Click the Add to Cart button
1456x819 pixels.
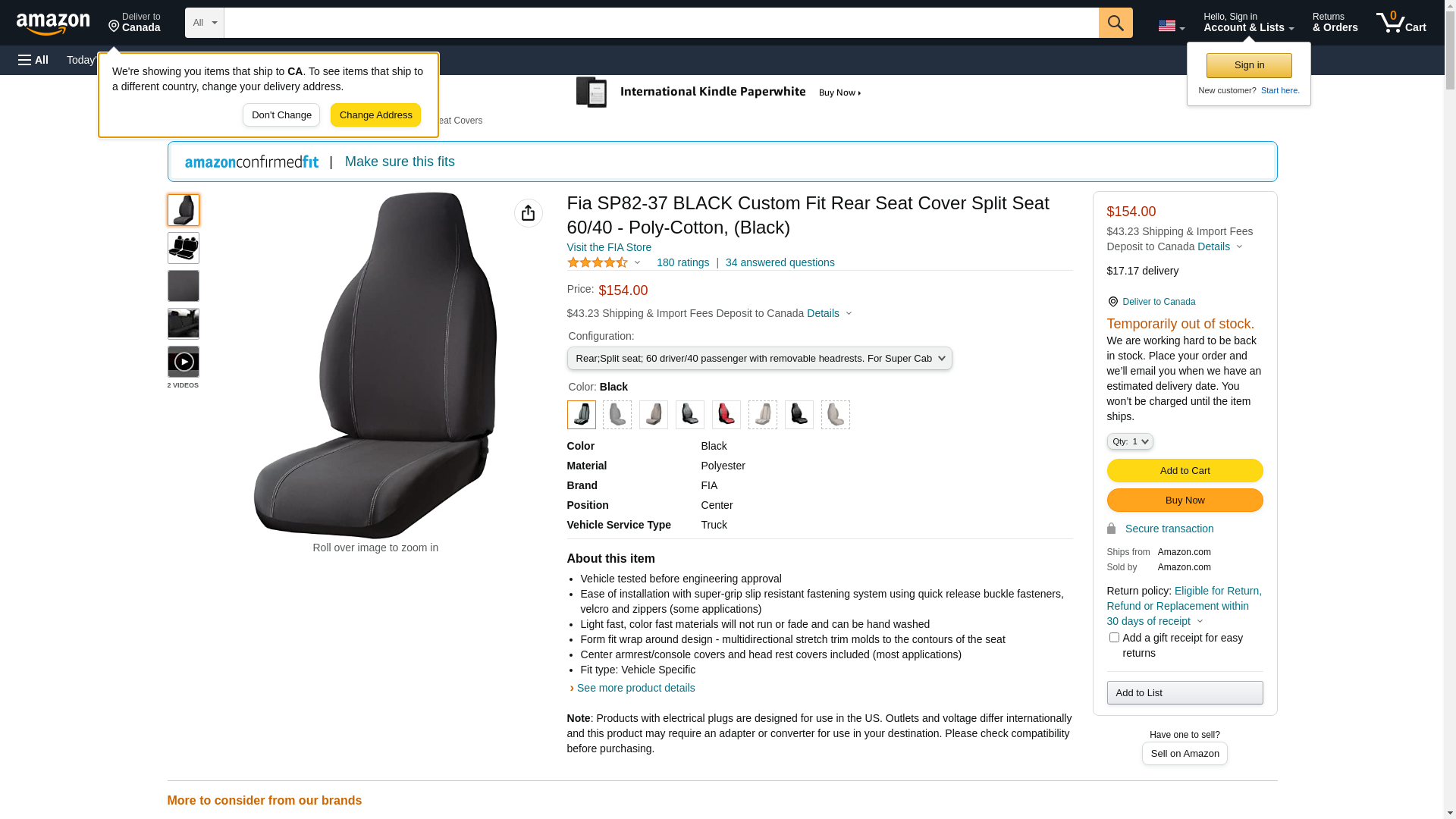click(x=1185, y=471)
